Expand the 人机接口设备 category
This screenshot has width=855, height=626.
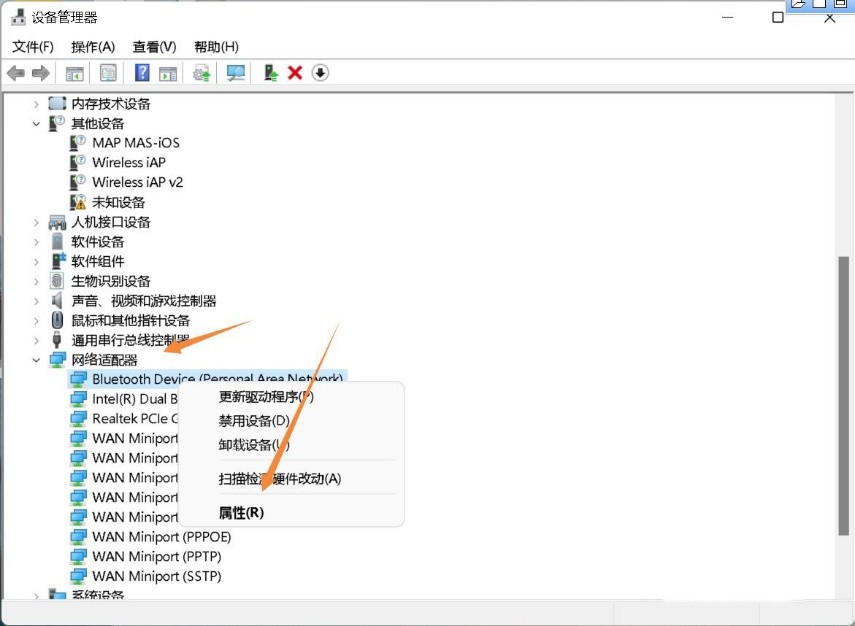click(x=37, y=222)
